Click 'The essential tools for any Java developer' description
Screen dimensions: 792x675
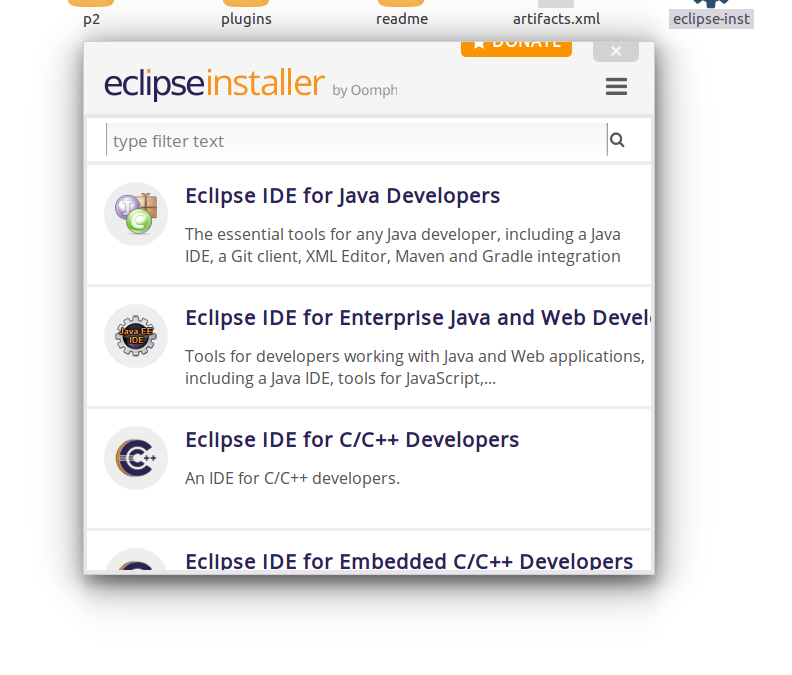click(403, 246)
